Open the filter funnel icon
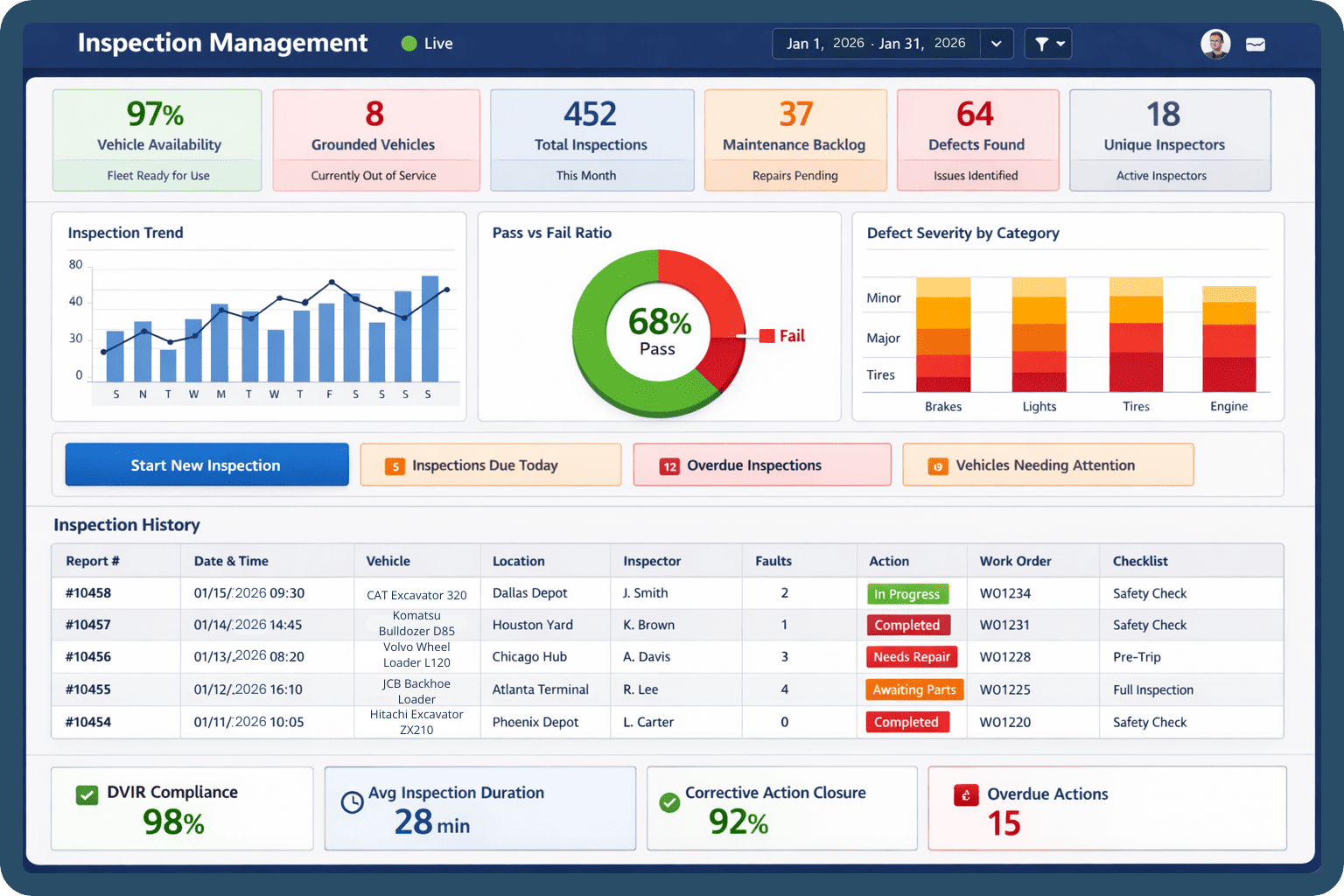This screenshot has height=896, width=1344. pyautogui.click(x=1041, y=43)
